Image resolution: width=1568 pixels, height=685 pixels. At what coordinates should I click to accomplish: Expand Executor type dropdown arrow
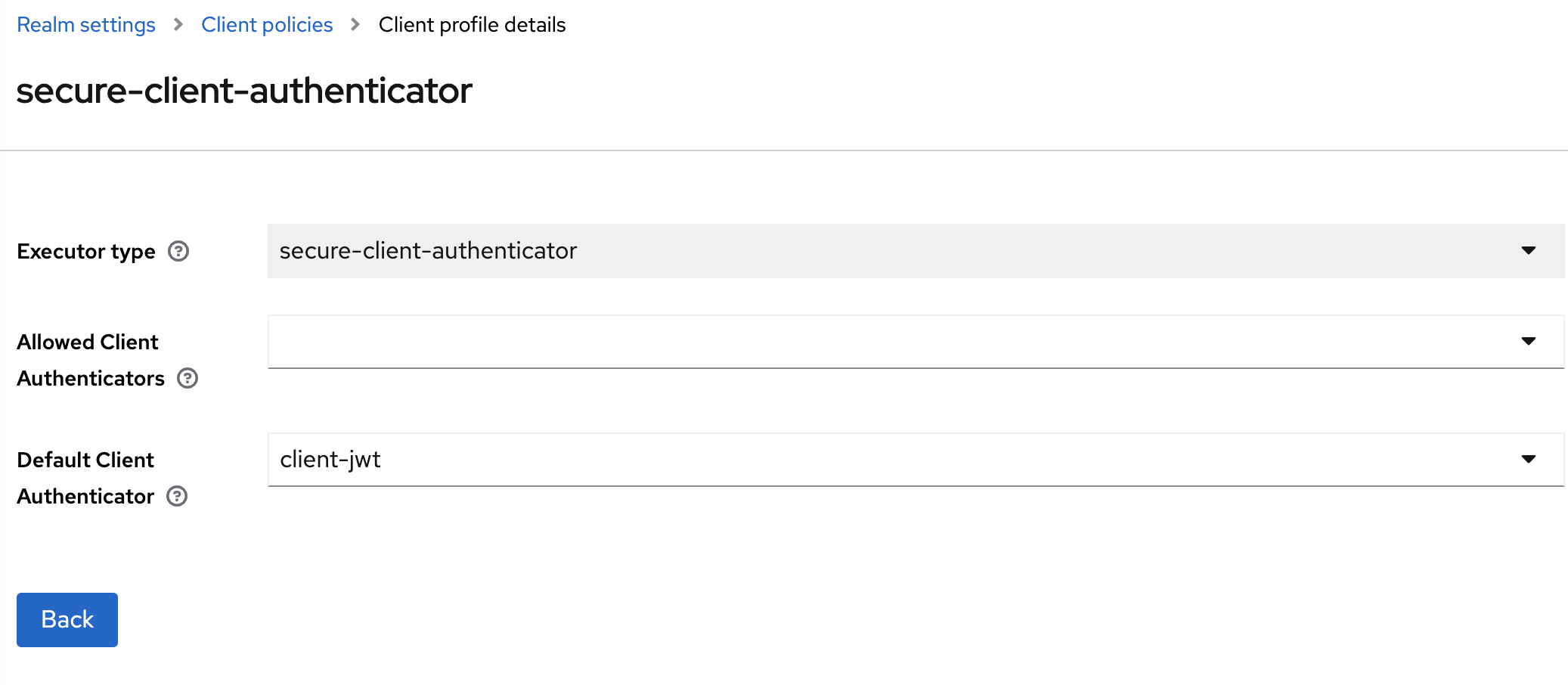click(x=1528, y=251)
